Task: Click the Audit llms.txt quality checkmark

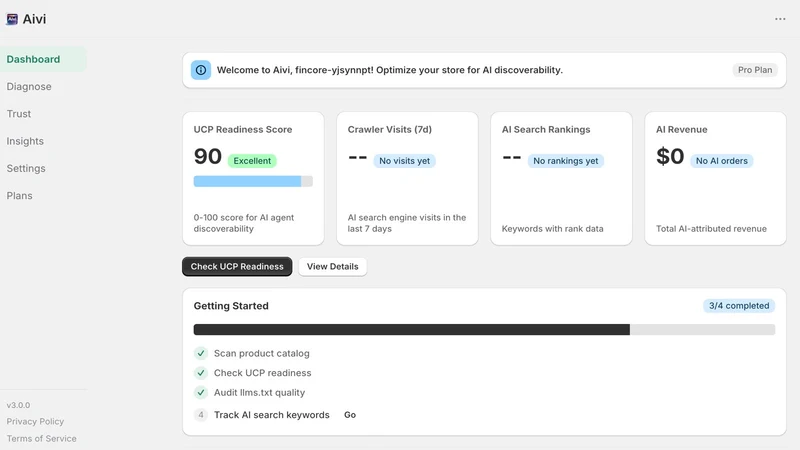Action: (201, 392)
